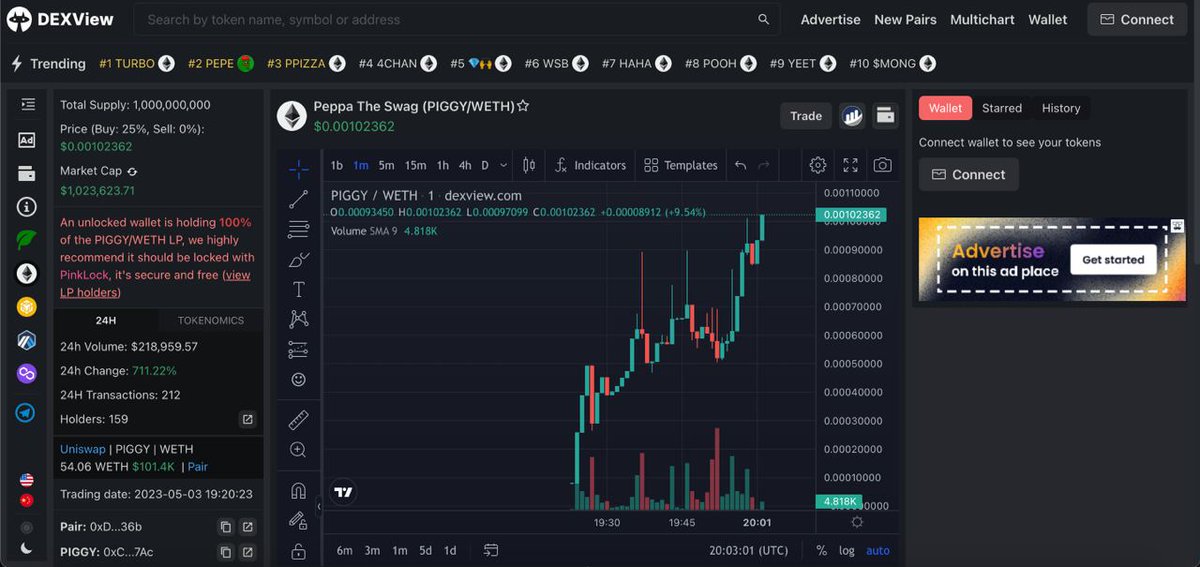Viewport: 1200px width, 567px height.
Task: Select the brush drawing tool
Action: [298, 260]
